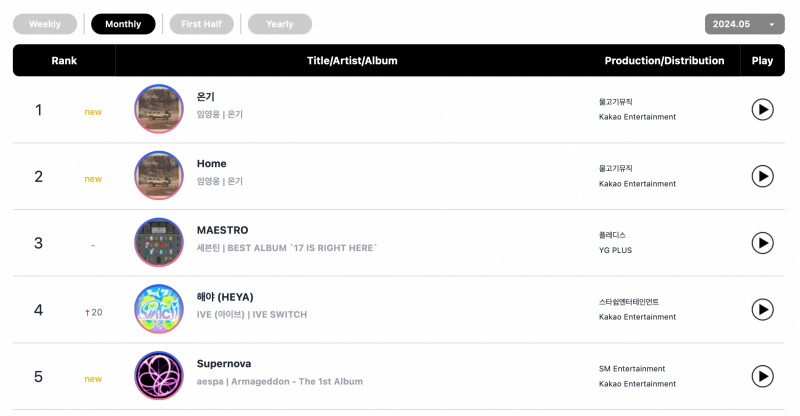Switch to the Yearly chart tab

(280, 24)
